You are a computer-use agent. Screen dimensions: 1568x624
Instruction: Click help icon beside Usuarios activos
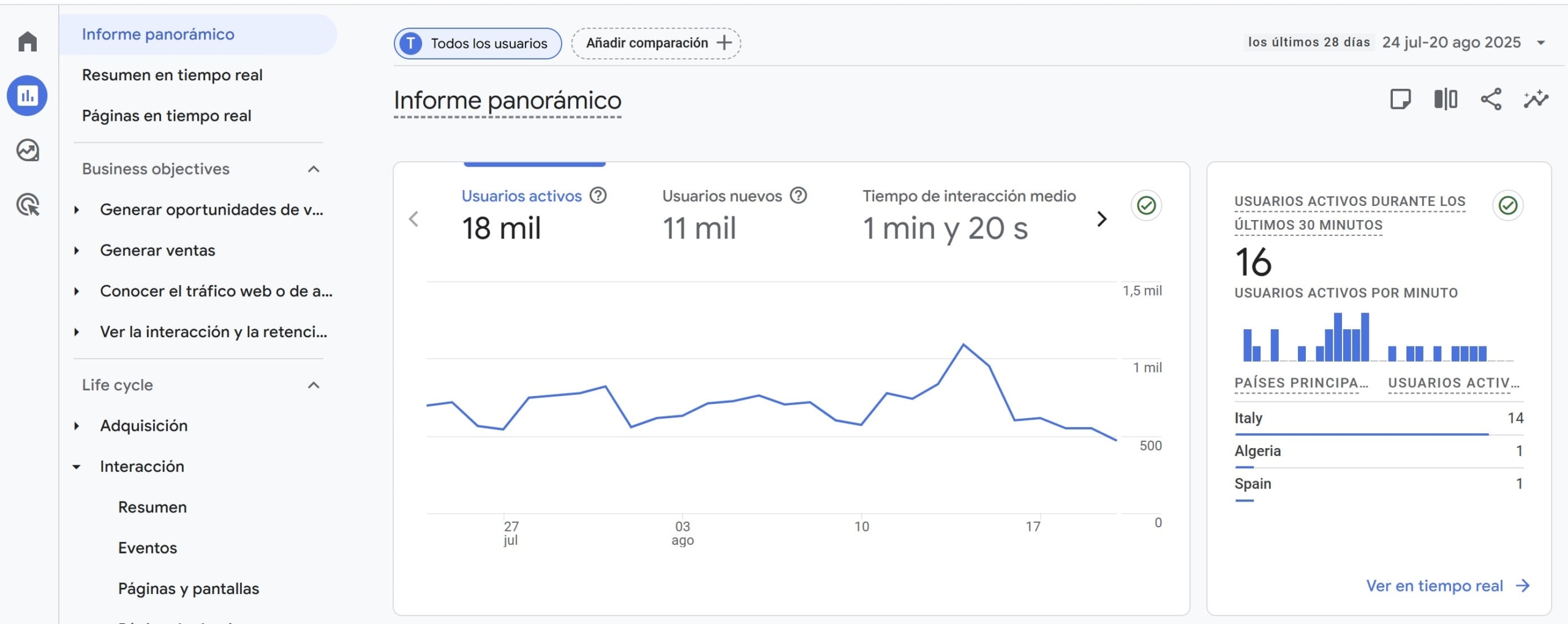coord(598,196)
